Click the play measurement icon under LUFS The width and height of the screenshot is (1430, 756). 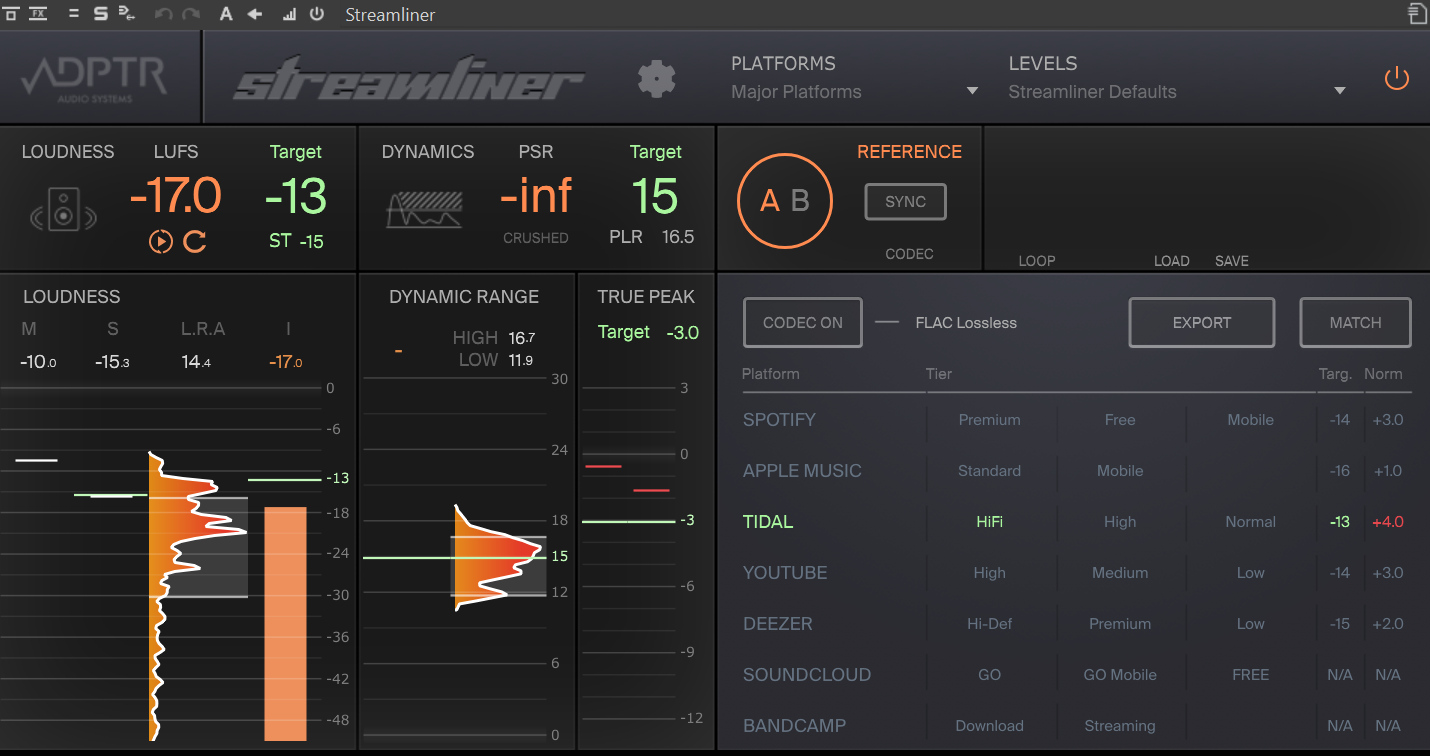(161, 241)
